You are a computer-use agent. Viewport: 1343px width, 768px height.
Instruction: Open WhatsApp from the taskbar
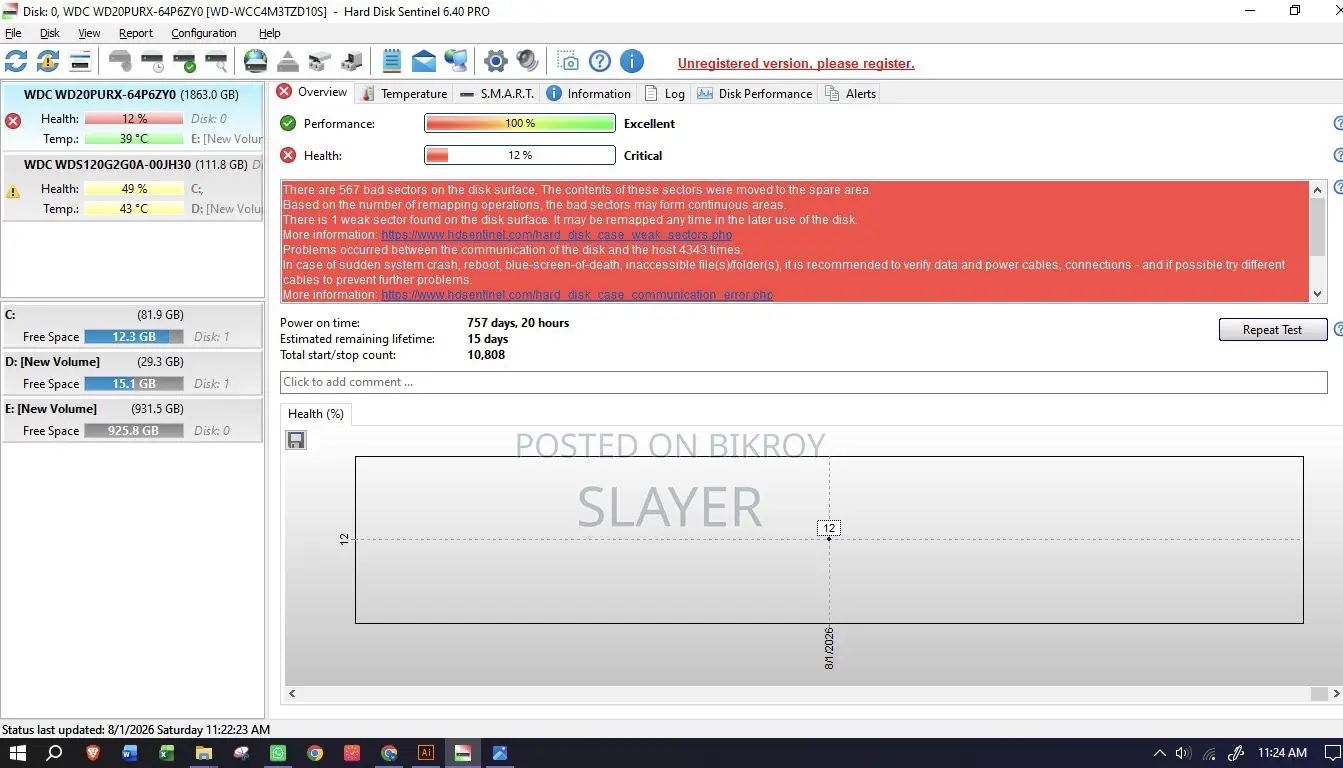[x=278, y=753]
